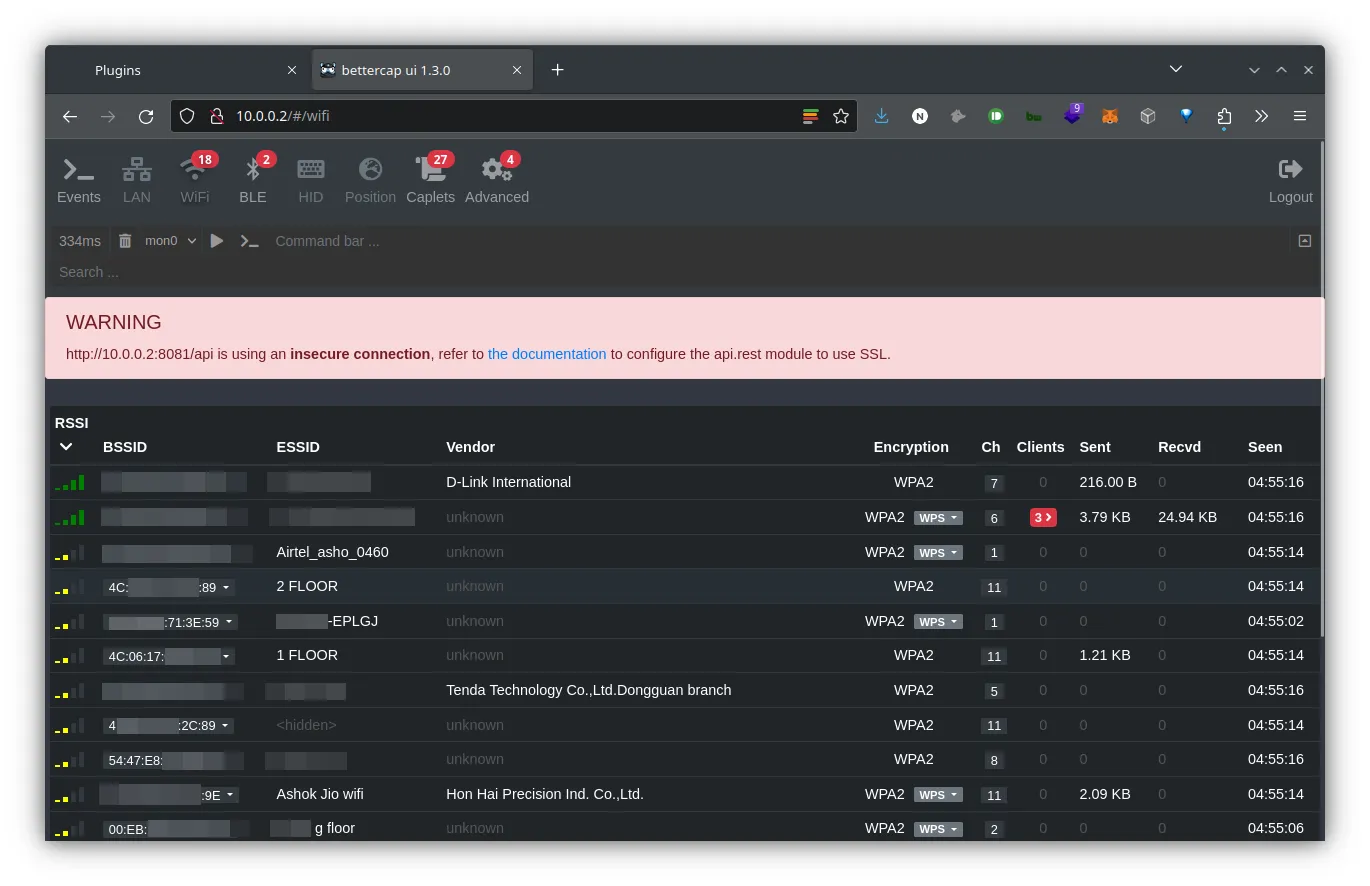Image resolution: width=1370 pixels, height=886 pixels.
Task: Open the LAN module view
Action: coord(137,181)
